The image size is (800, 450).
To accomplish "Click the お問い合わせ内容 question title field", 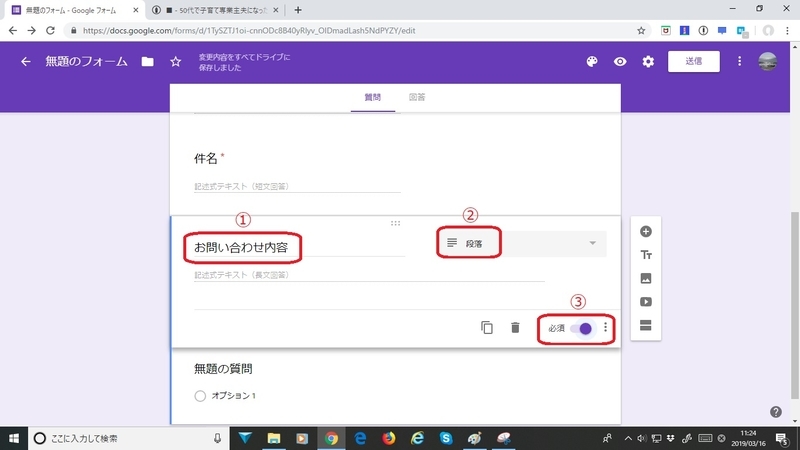I will tap(299, 247).
